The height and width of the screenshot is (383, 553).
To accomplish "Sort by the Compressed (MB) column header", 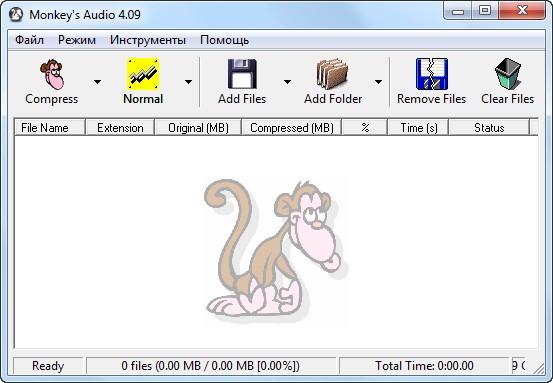I will pos(292,128).
